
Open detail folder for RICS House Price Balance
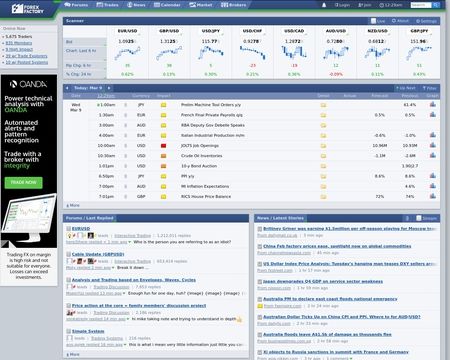(323, 197)
